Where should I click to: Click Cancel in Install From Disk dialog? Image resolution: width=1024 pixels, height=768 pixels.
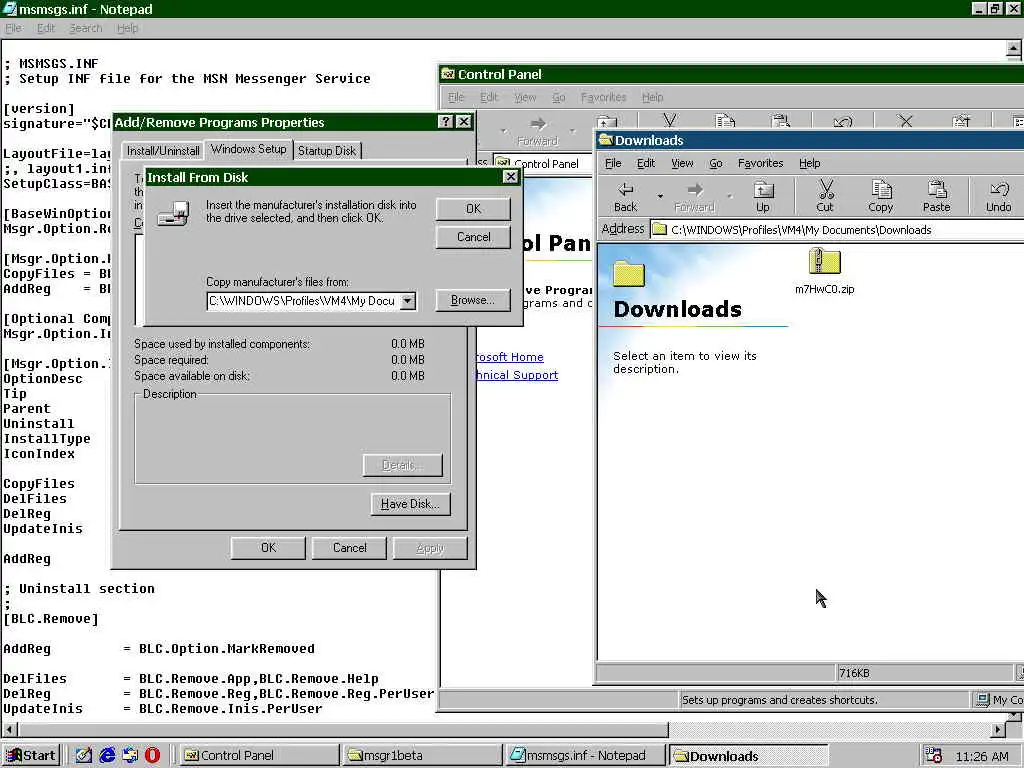coord(473,237)
